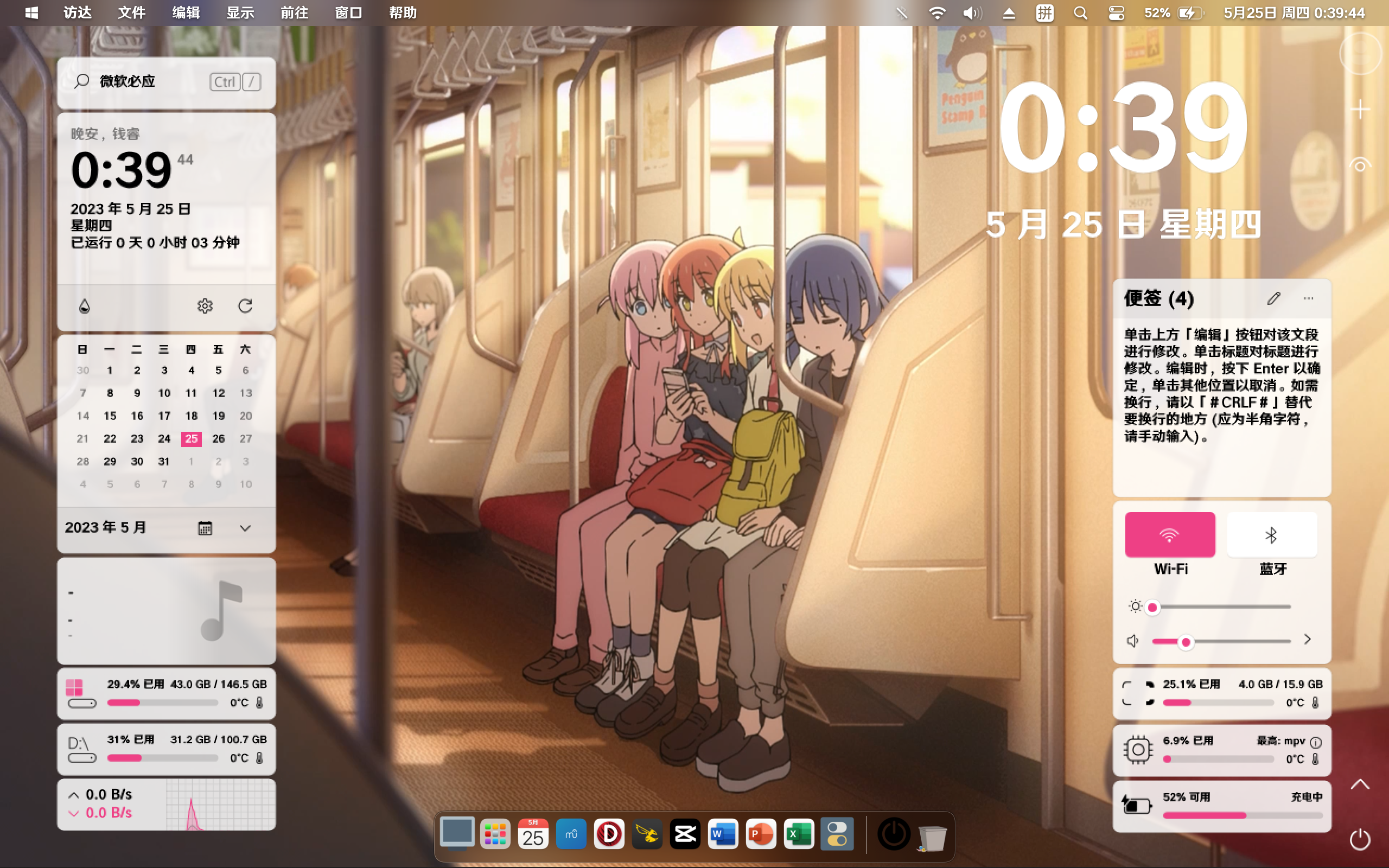Click the music note album art
Screen dimensions: 1389x868
pyautogui.click(x=221, y=610)
